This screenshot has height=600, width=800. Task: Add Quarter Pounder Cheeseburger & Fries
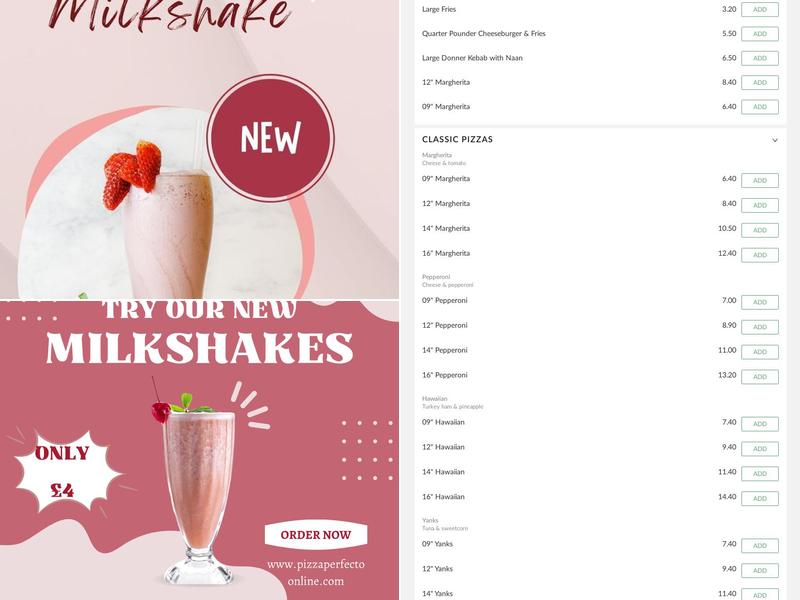point(760,34)
